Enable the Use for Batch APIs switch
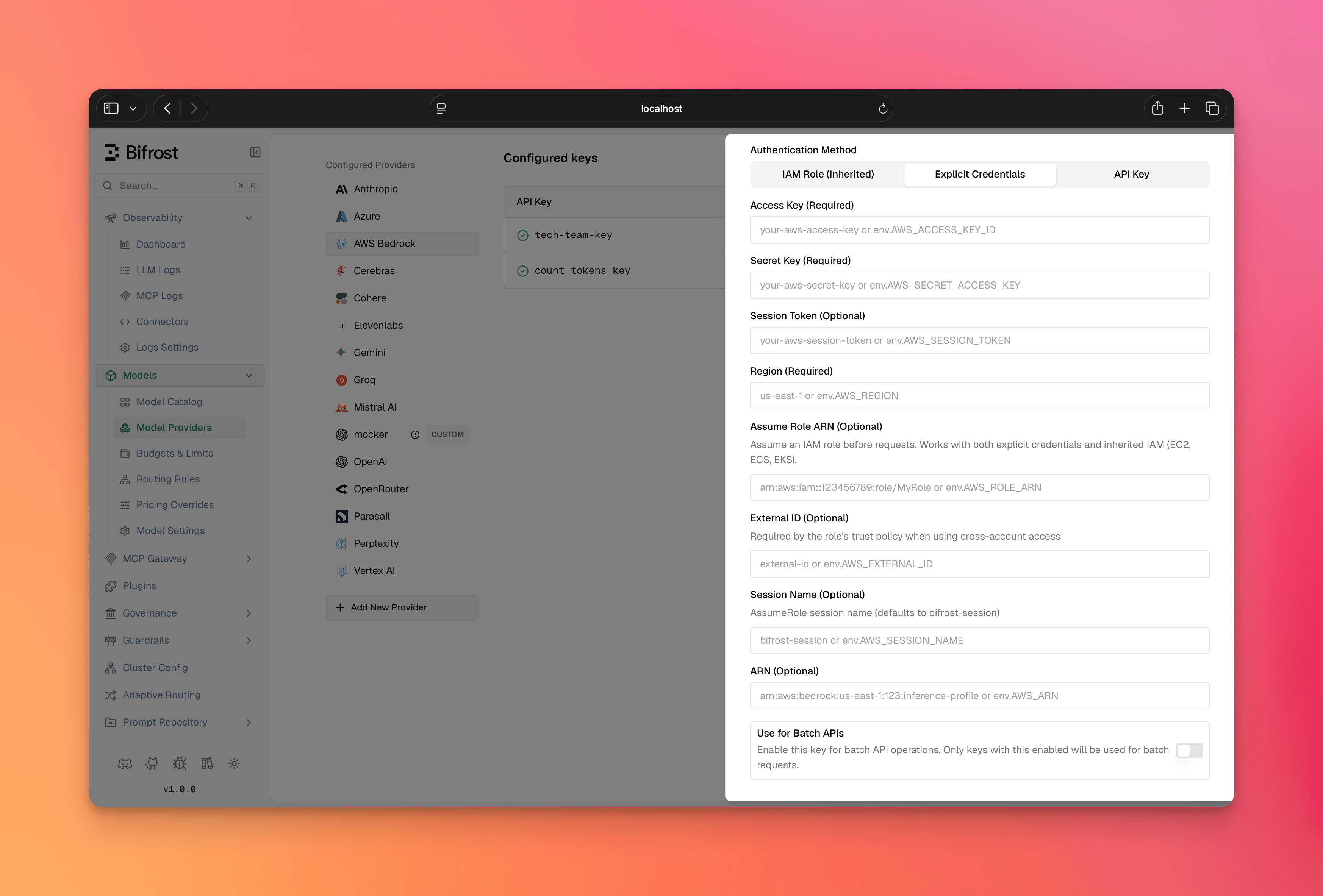 tap(1189, 750)
